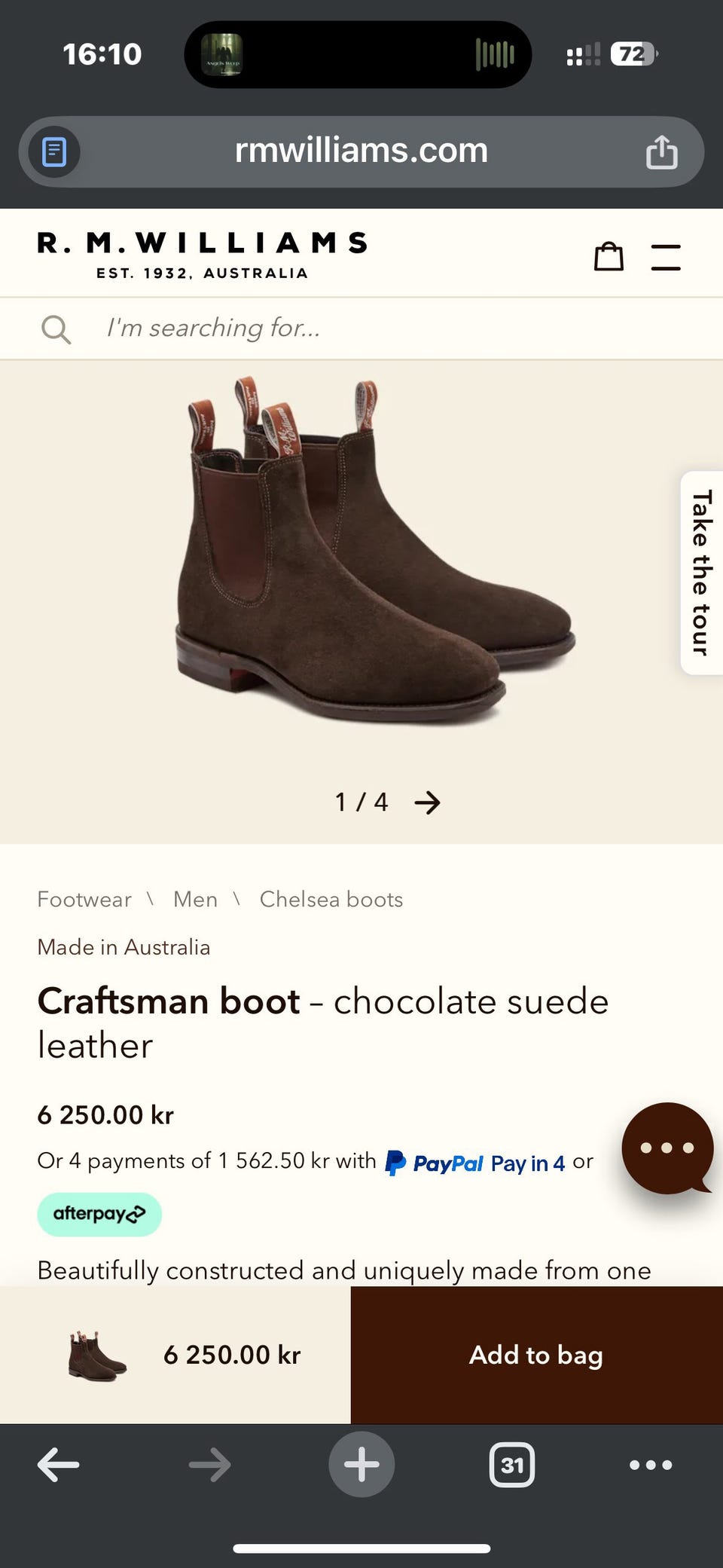Tap the rmwilliams.com address bar
The image size is (723, 1568).
tap(361, 151)
